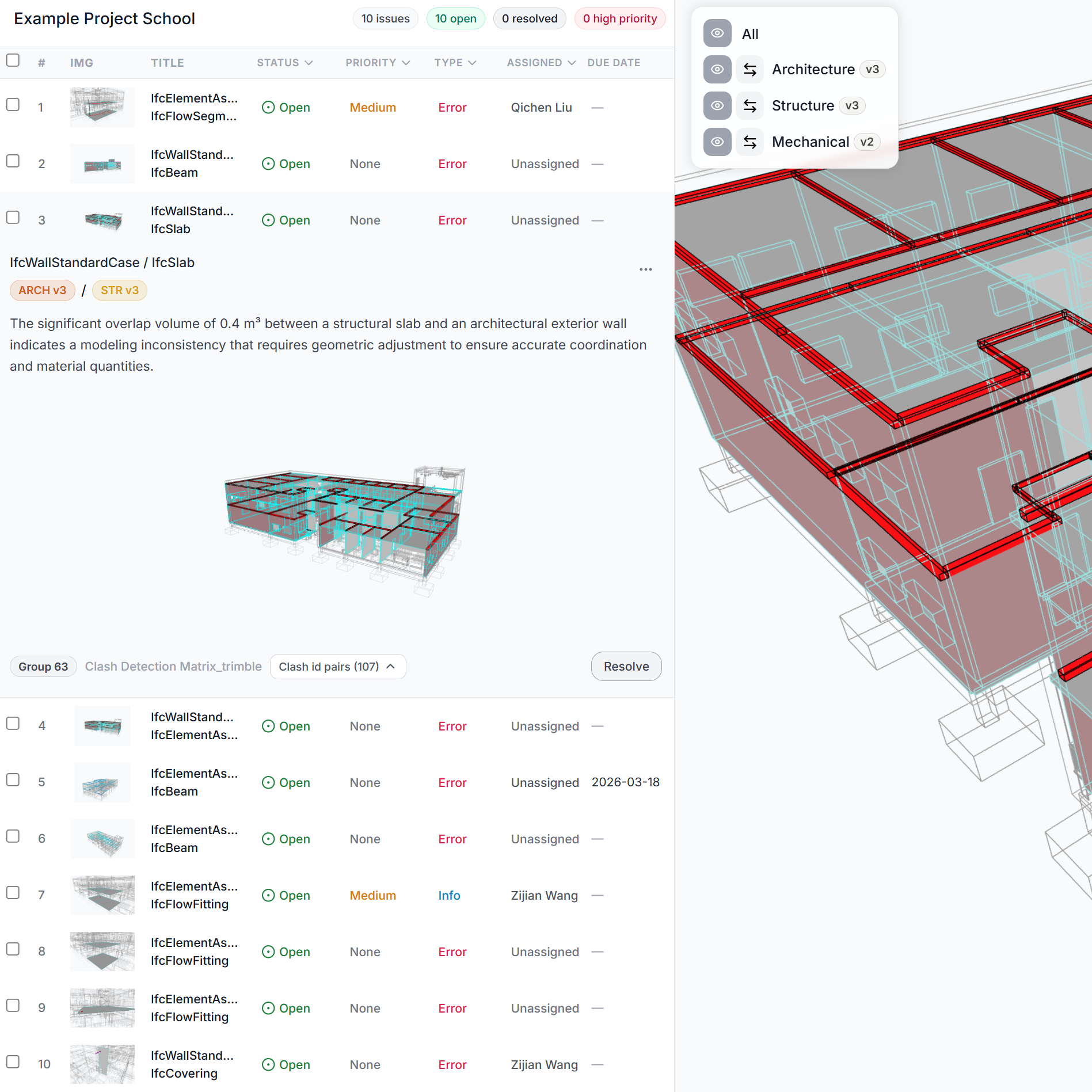Filter by the 10 open badge
This screenshot has height=1092, width=1092.
coord(455,18)
